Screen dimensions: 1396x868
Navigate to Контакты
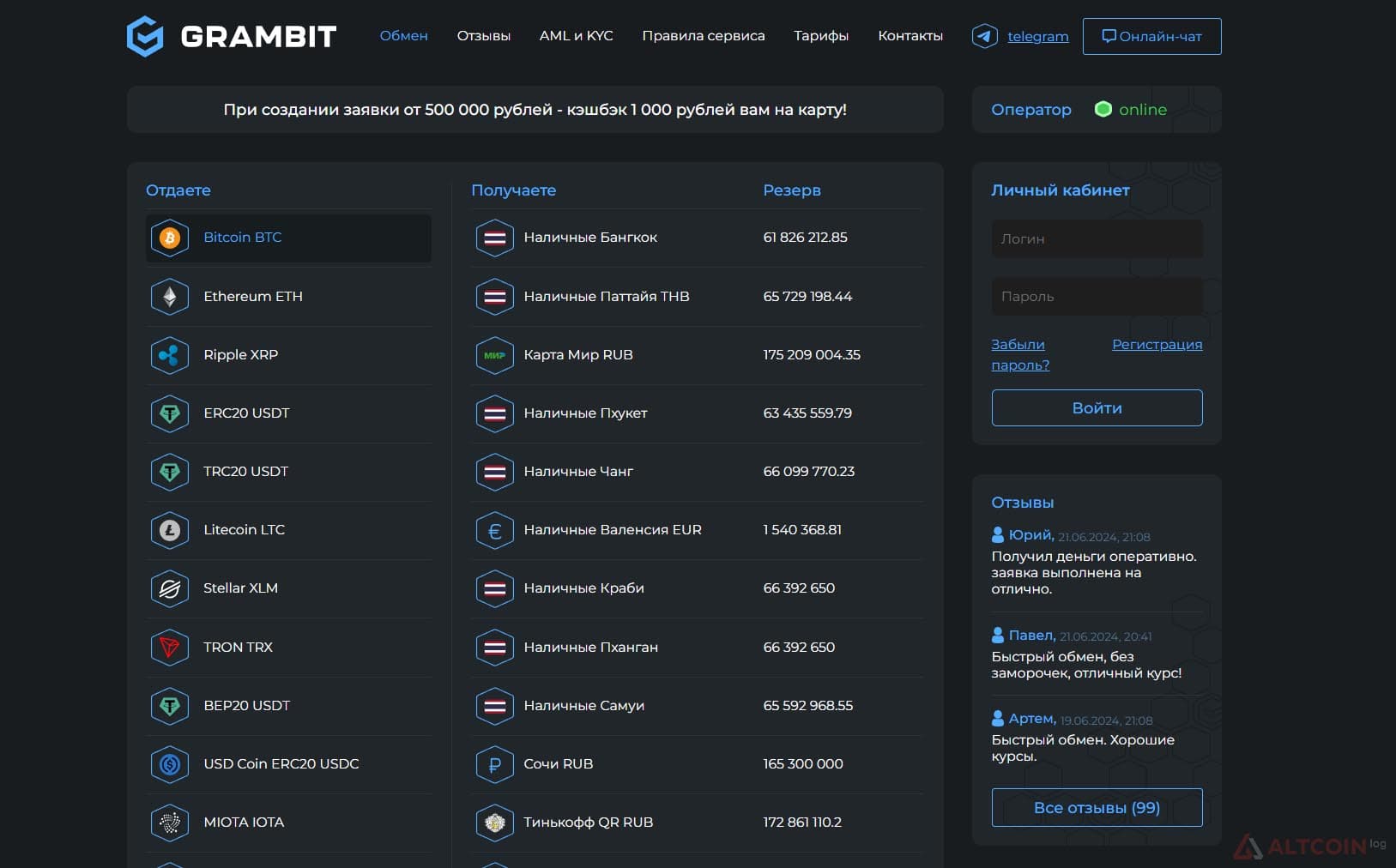coord(910,35)
